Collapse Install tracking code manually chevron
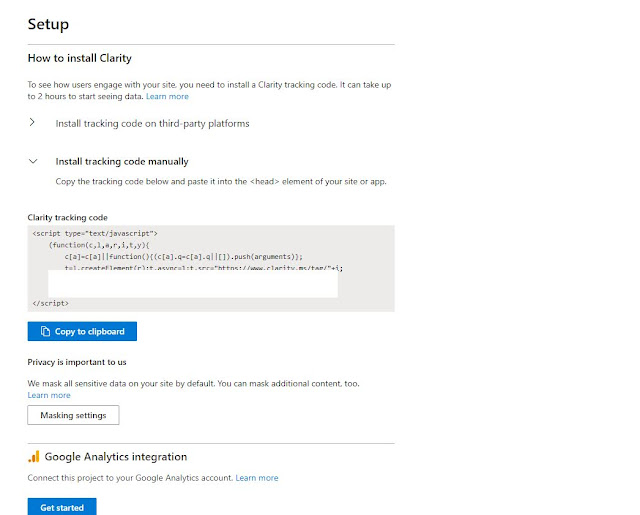This screenshot has height=515, width=640. (x=33, y=161)
